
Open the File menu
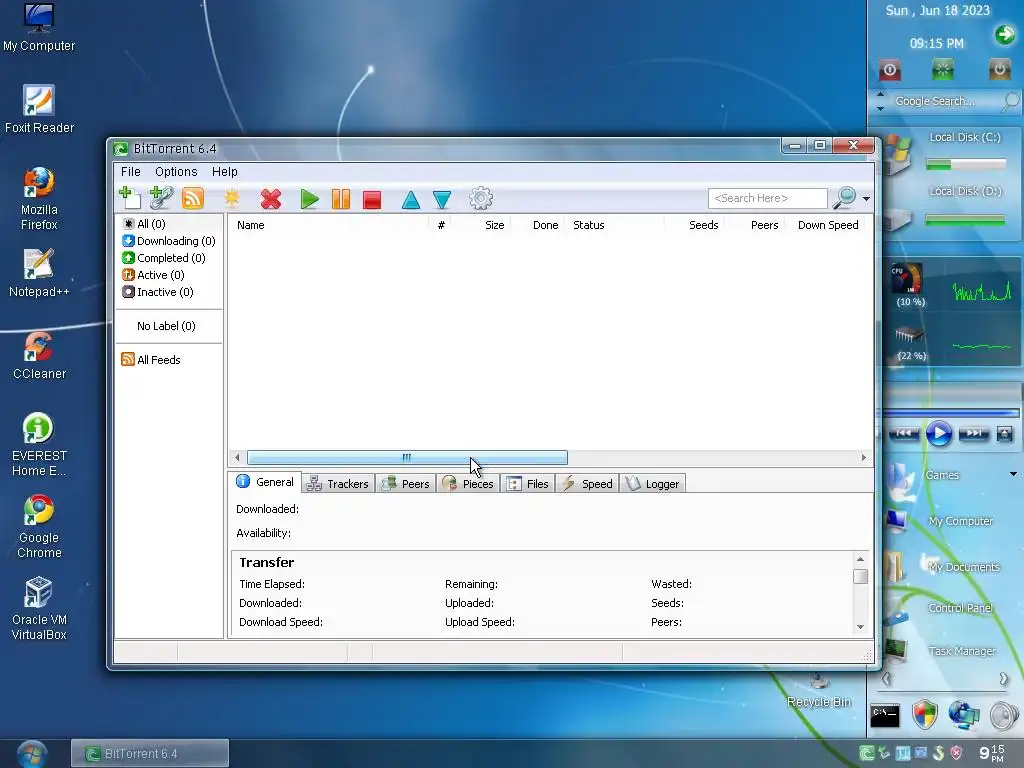(x=131, y=171)
